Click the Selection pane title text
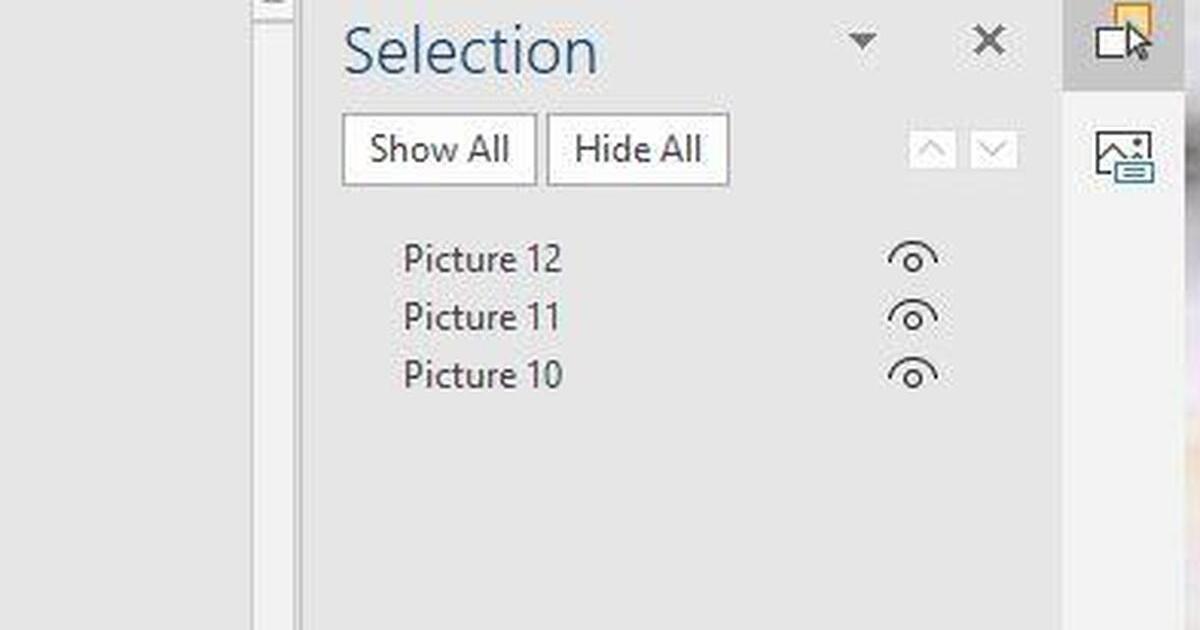1200x630 pixels. 470,48
